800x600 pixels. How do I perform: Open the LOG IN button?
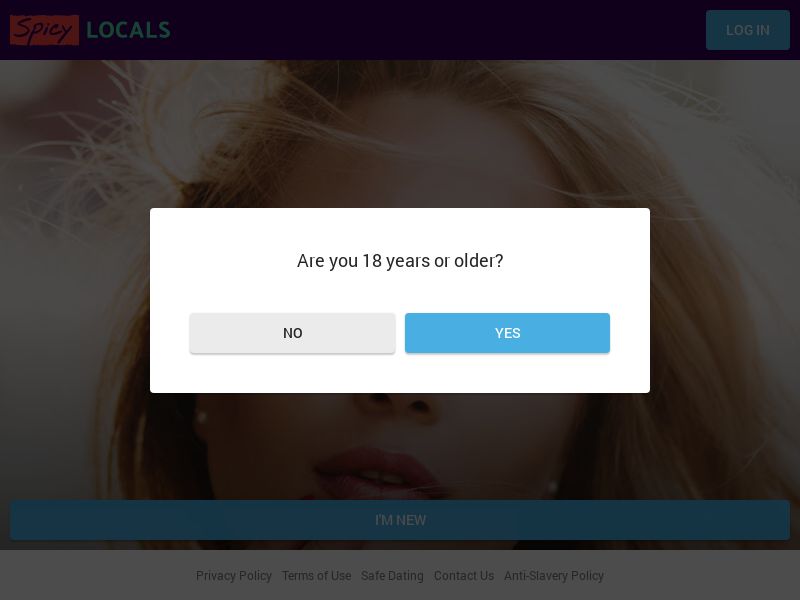click(747, 30)
